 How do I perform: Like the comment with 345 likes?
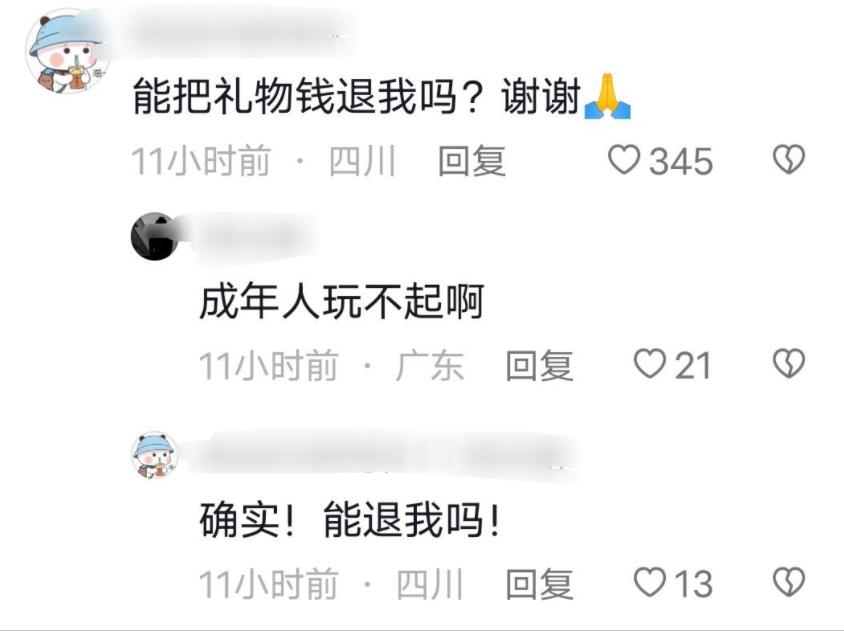tap(624, 160)
